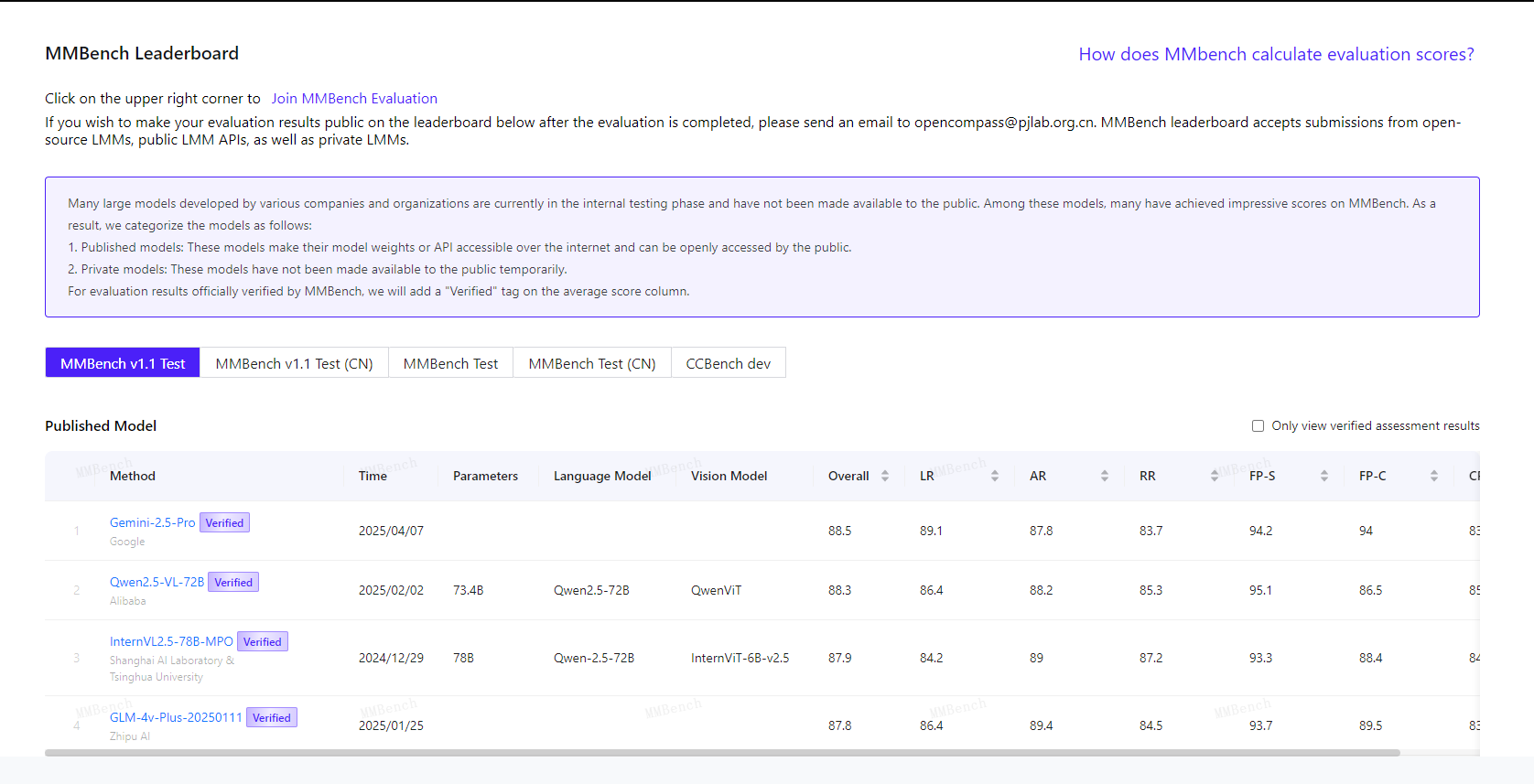Select the MMBench v1.1 Test tab
The height and width of the screenshot is (784, 1534).
click(123, 363)
